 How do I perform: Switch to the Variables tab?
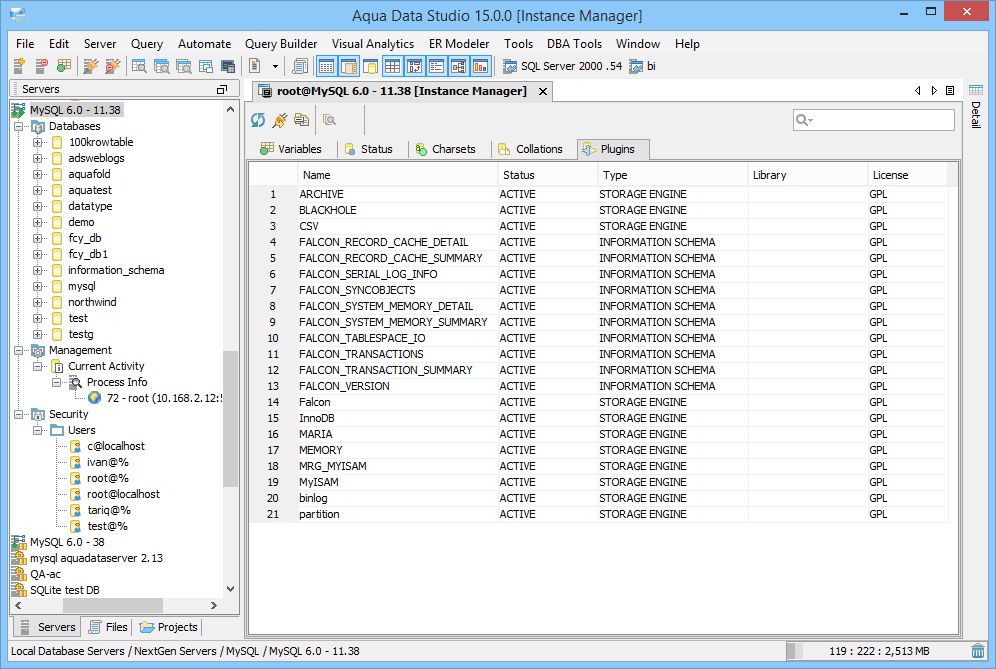[292, 149]
